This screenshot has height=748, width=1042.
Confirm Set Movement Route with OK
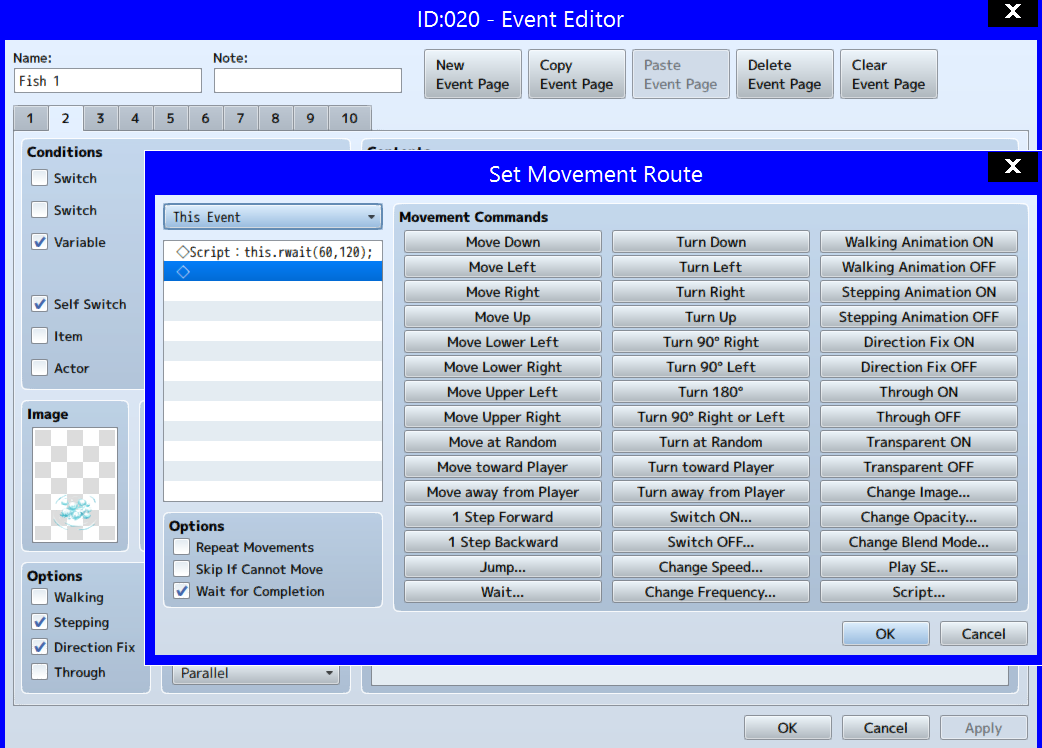885,634
